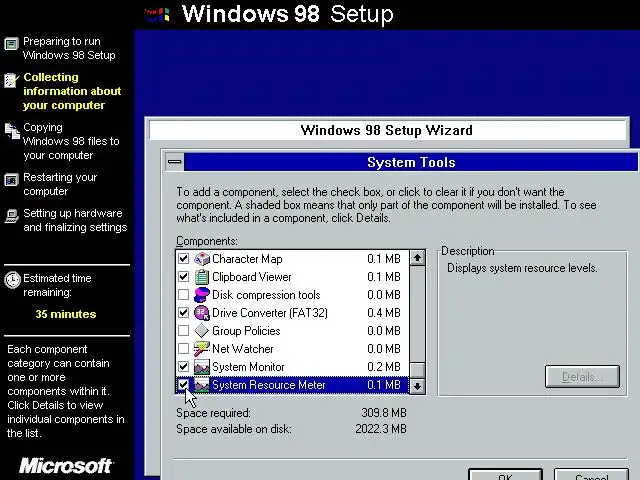The image size is (640, 480).
Task: Click the 309.8 MB space required value
Action: (x=384, y=413)
